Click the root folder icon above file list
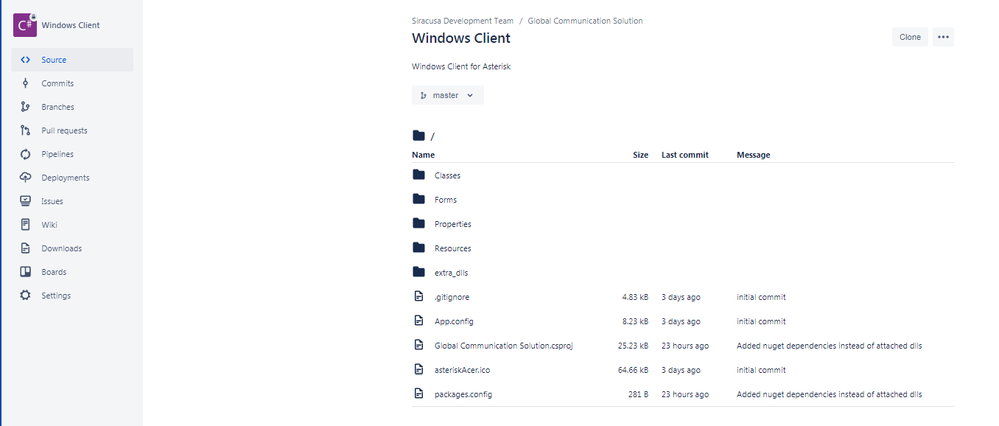 click(419, 136)
